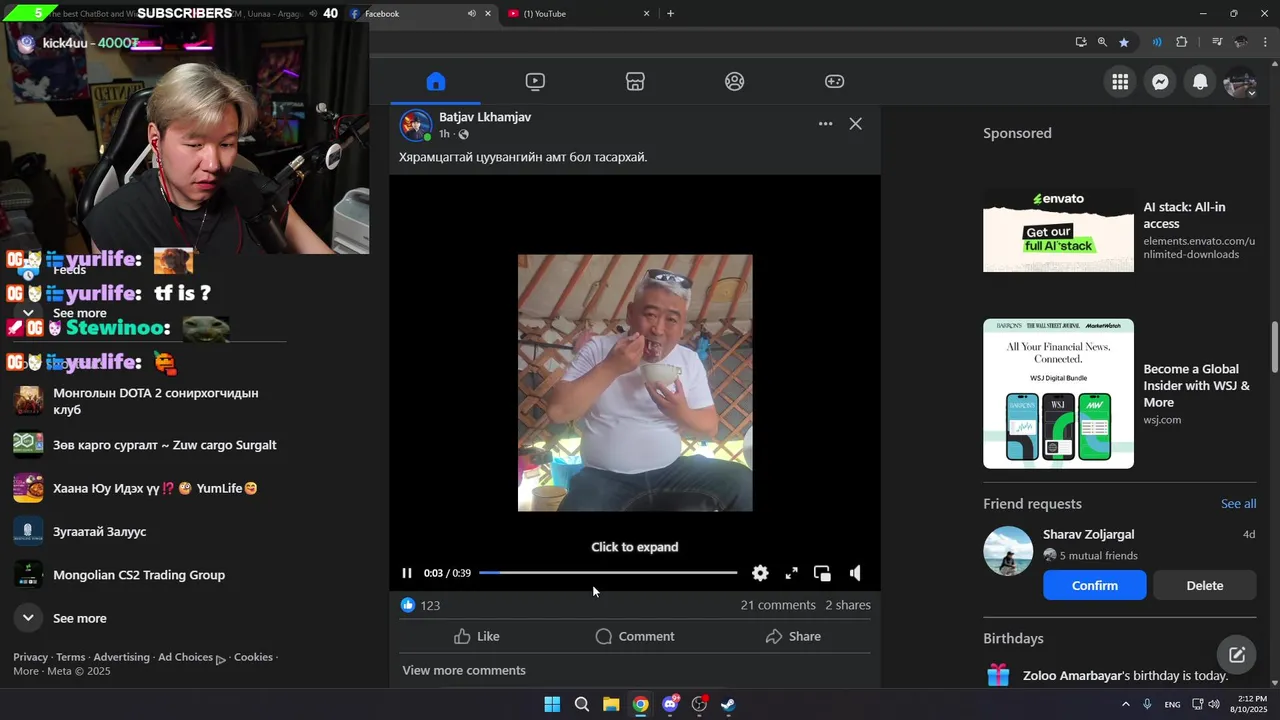The width and height of the screenshot is (1280, 720).
Task: Open the account profile menu
Action: (1240, 82)
